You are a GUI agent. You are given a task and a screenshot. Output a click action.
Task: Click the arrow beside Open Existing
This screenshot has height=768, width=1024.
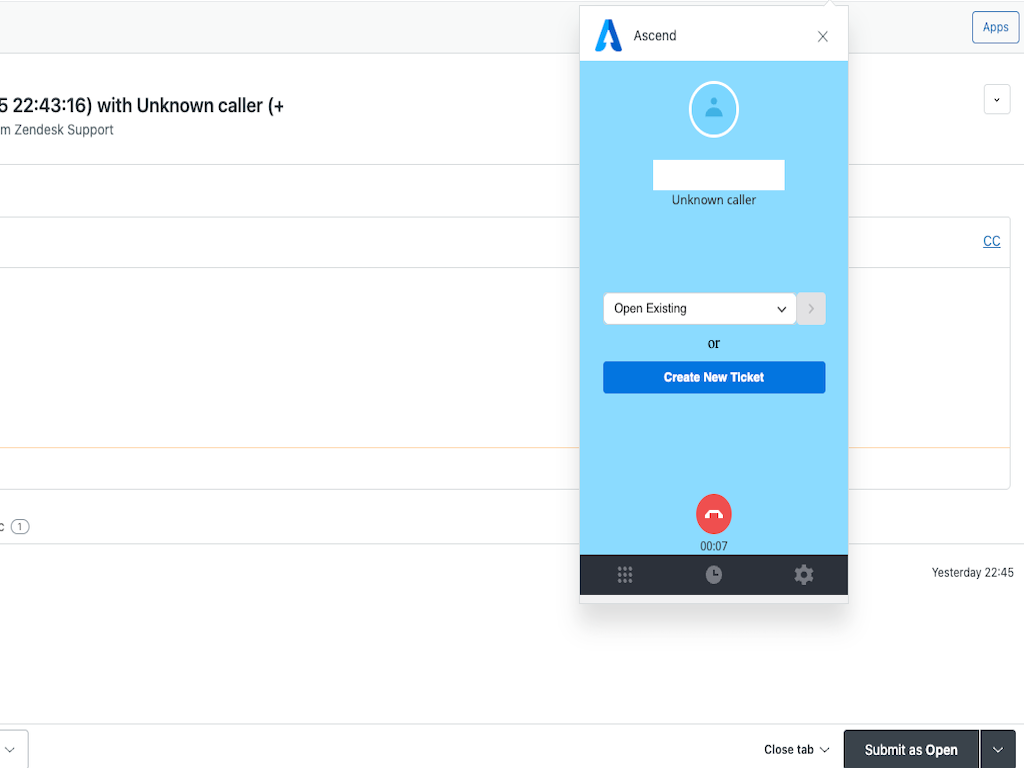click(x=811, y=308)
